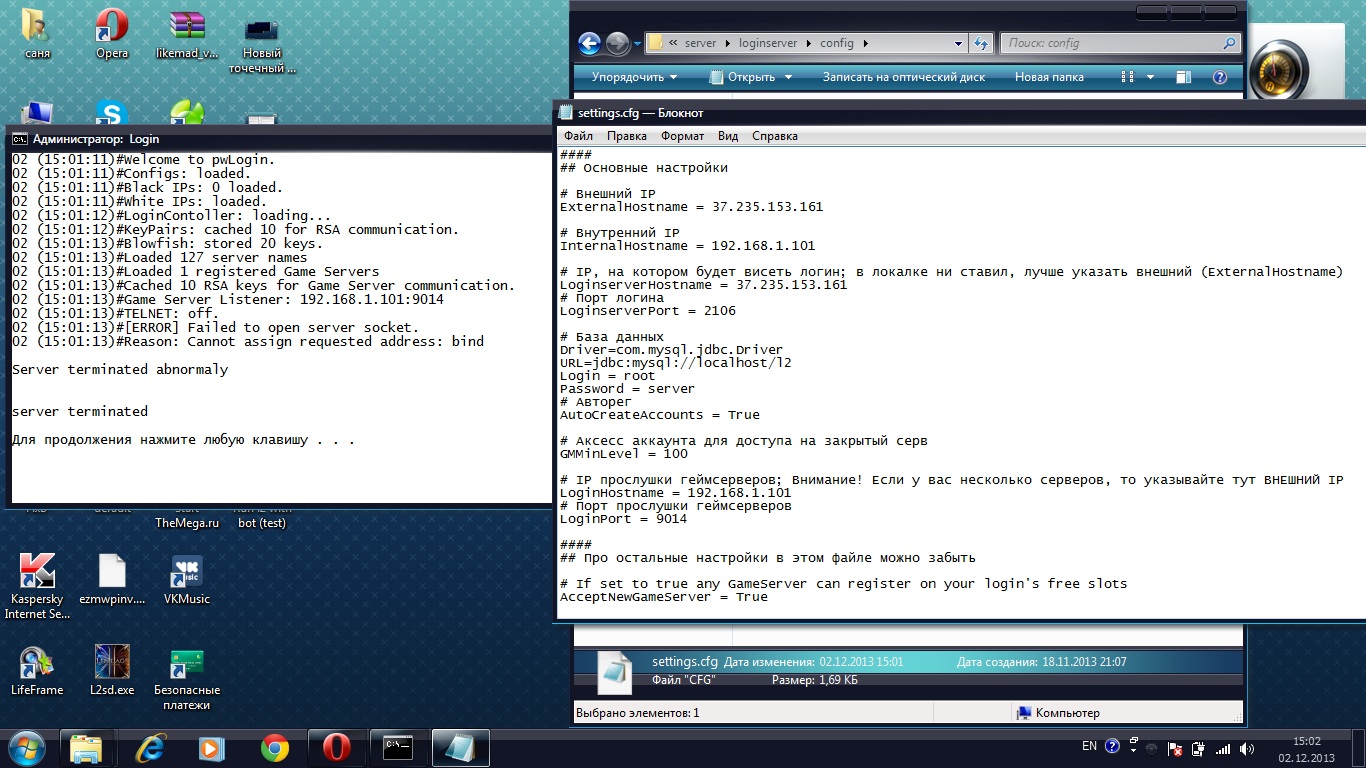Click the EN language indicator
The image size is (1366, 768).
coord(1089,746)
